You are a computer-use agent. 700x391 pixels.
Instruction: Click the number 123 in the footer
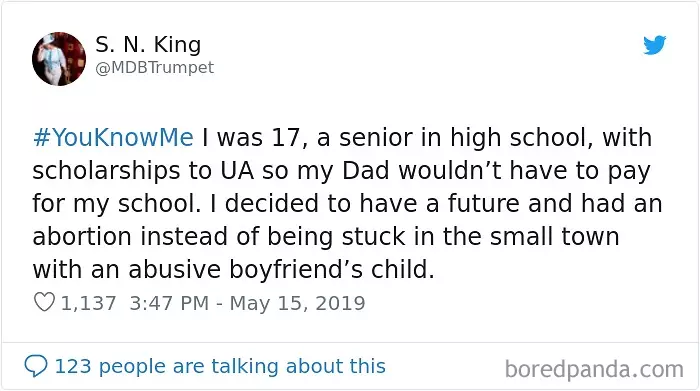(x=73, y=366)
